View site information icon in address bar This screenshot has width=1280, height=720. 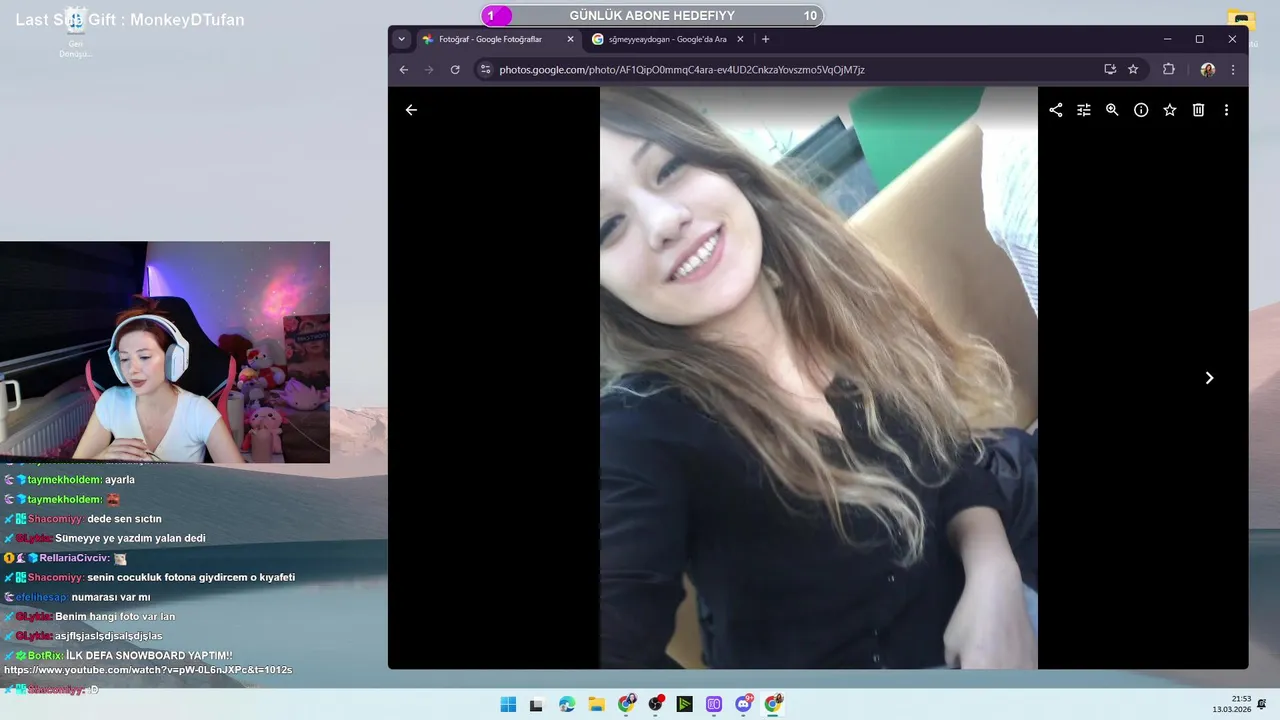click(486, 70)
